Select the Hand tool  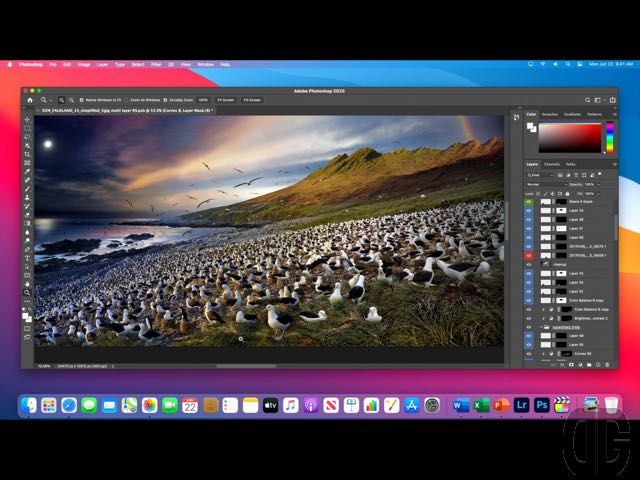(28, 284)
